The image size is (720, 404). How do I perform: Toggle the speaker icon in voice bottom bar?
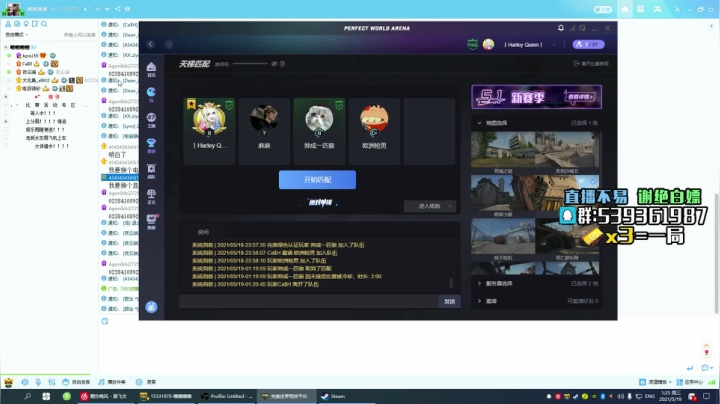click(25, 382)
